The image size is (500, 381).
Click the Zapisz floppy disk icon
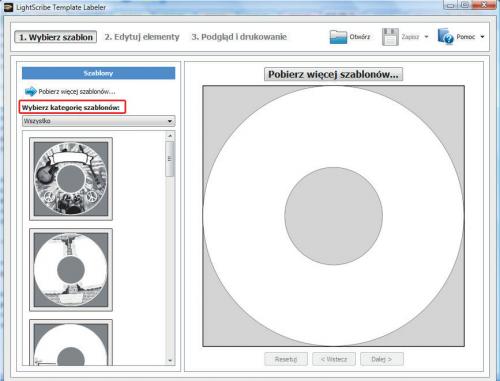(390, 37)
